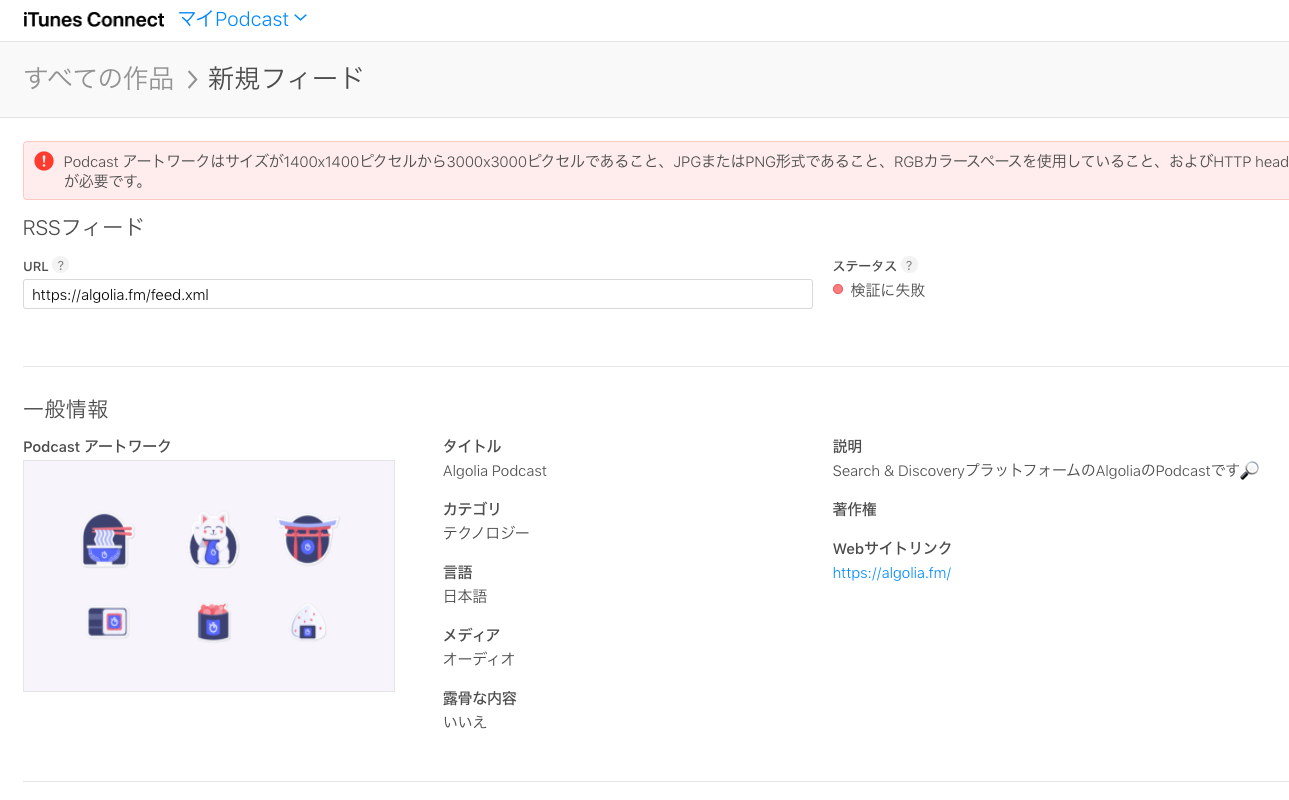
Task: Click the Algolia Podcast title value
Action: pos(495,470)
